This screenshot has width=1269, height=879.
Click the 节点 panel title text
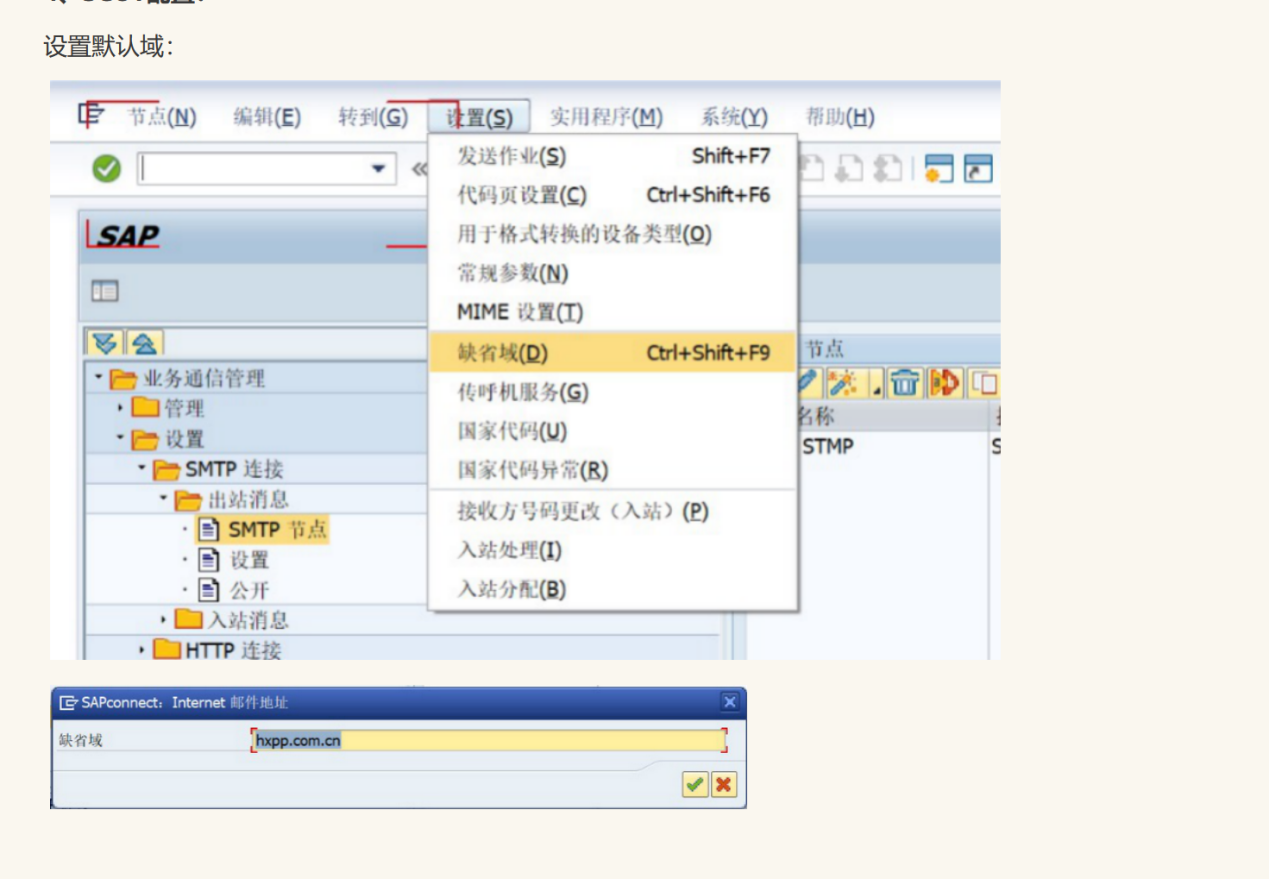click(824, 348)
